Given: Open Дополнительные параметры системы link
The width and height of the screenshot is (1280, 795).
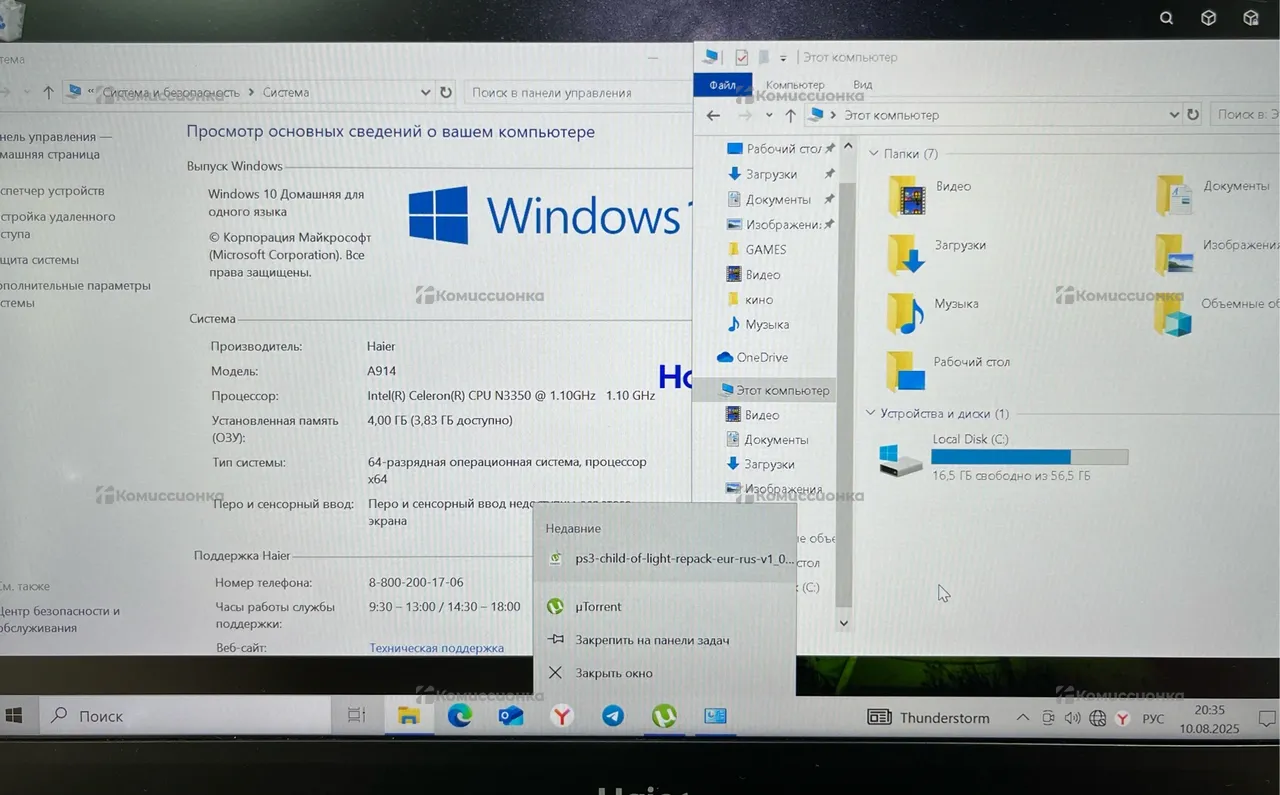Looking at the screenshot, I should pyautogui.click(x=75, y=294).
